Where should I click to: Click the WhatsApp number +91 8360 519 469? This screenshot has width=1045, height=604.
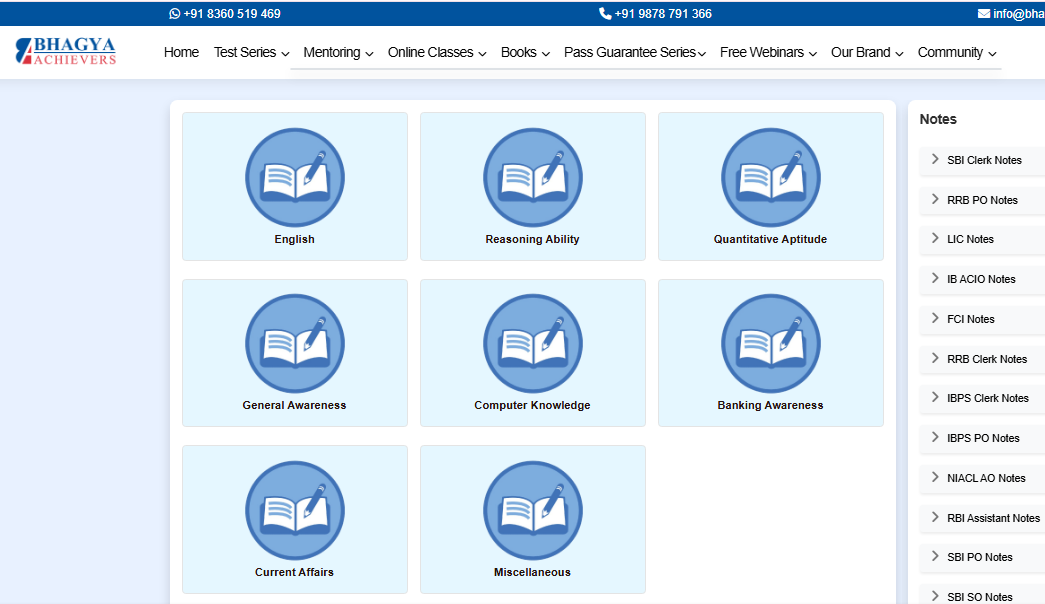pos(225,14)
